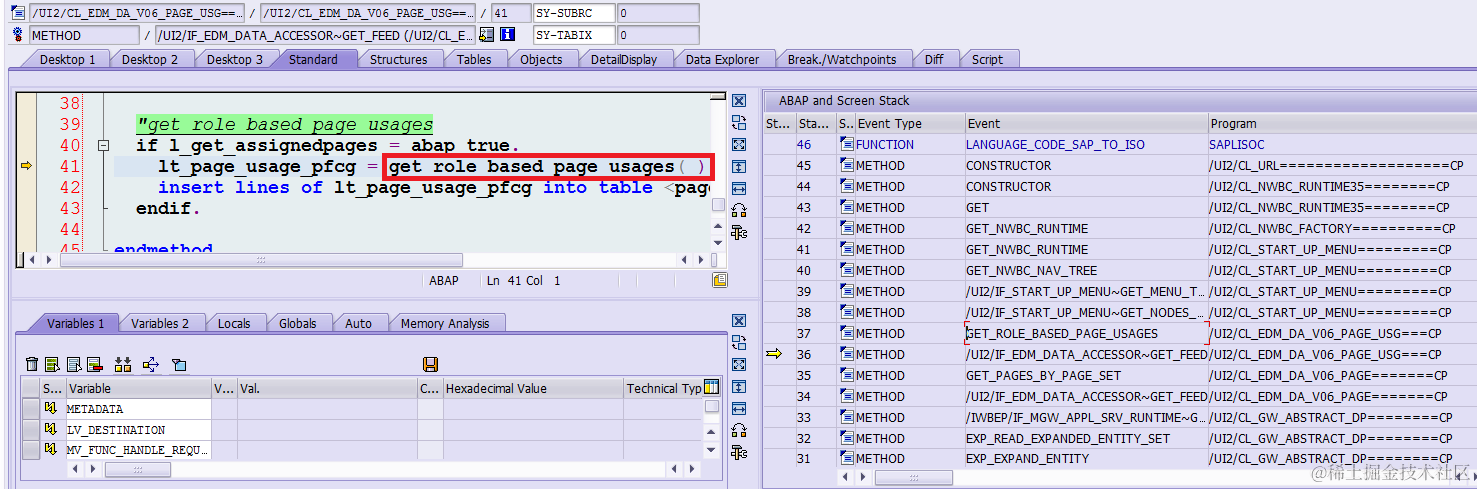
Task: Open the Globals tab
Action: coord(298,324)
